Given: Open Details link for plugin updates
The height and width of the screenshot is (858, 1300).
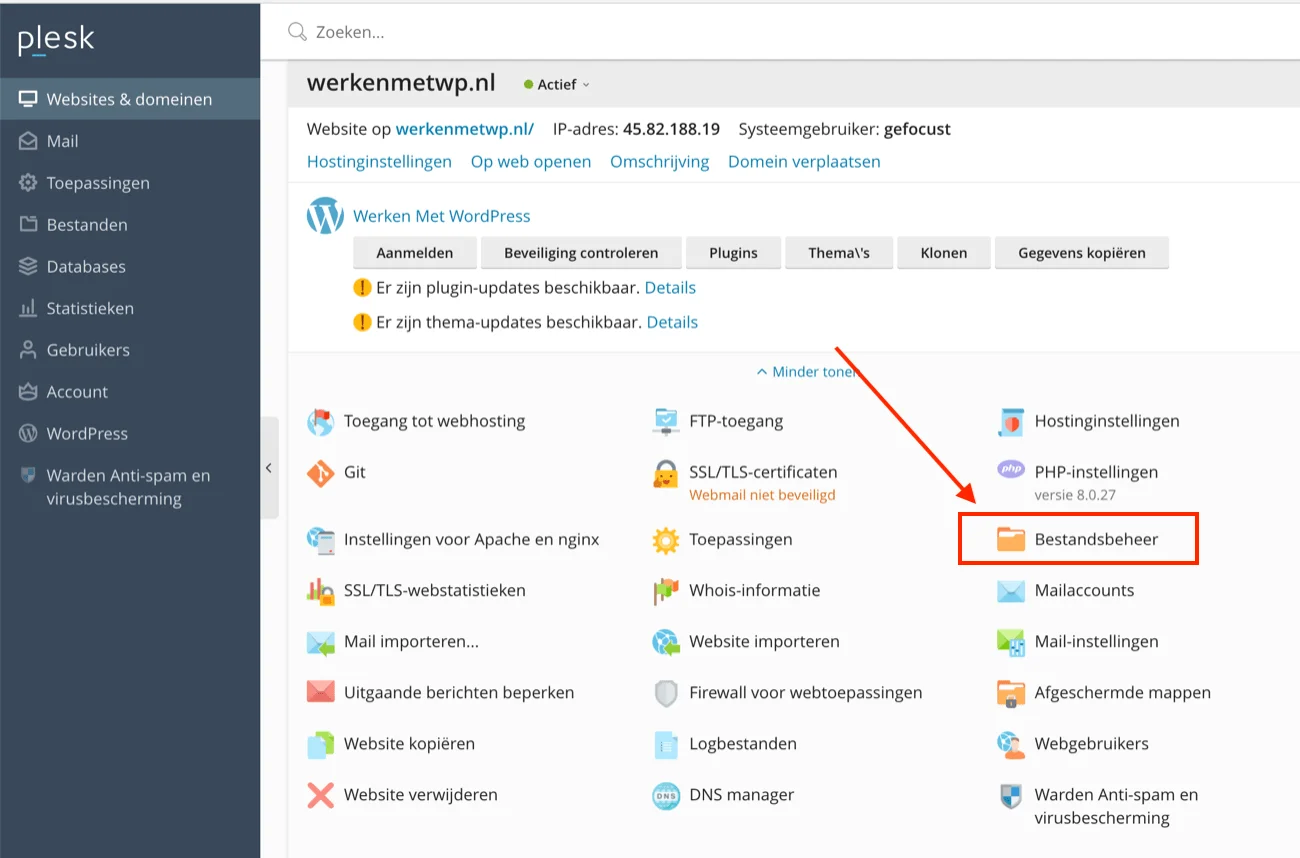Looking at the screenshot, I should pos(670,288).
